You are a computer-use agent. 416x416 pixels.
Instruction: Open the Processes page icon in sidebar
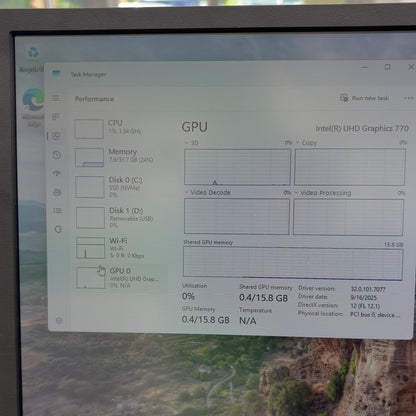56,117
